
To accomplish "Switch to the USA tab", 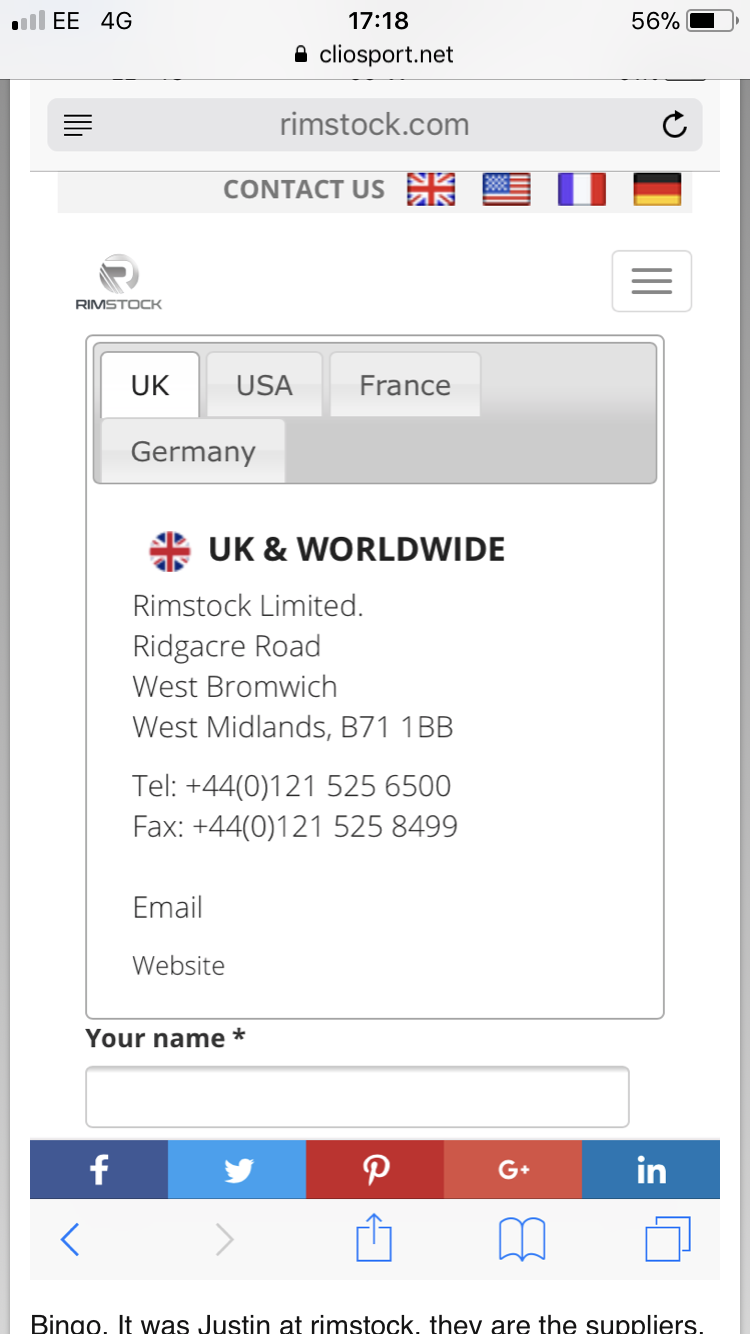I will (x=264, y=385).
